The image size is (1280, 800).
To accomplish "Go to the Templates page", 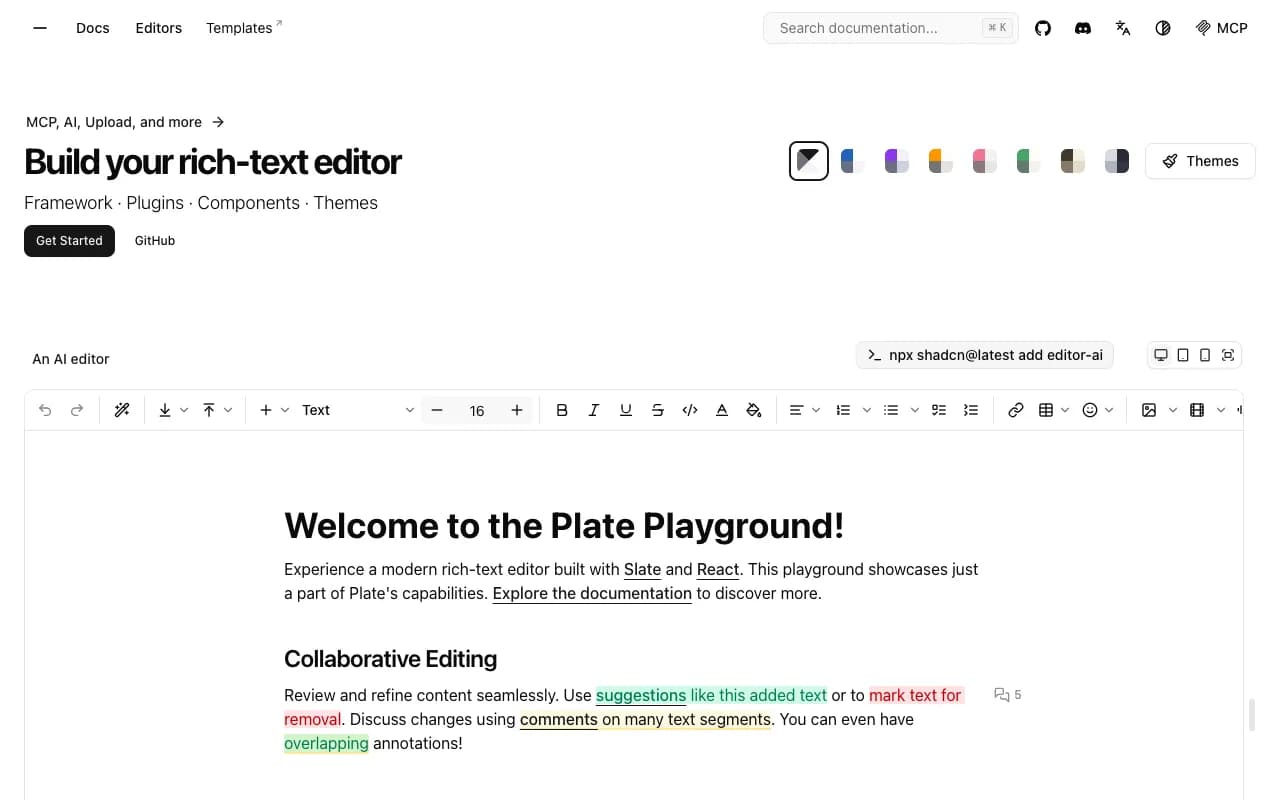I will point(239,27).
